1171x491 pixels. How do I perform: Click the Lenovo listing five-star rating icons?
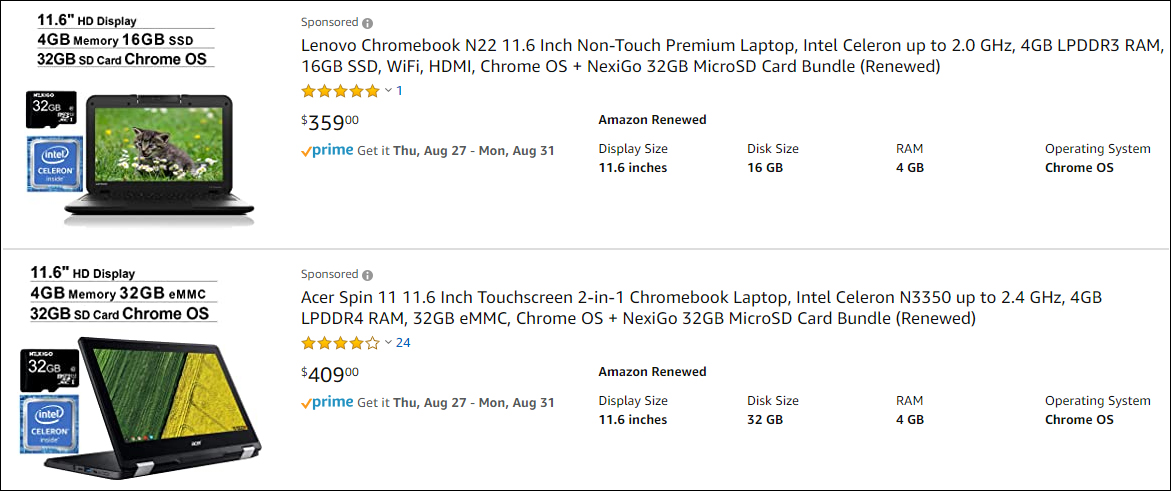pos(340,91)
